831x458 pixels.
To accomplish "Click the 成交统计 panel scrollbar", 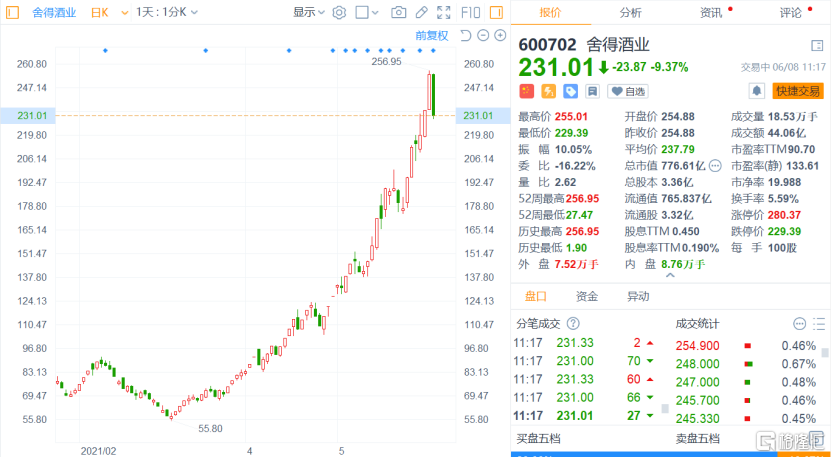I will click(825, 353).
